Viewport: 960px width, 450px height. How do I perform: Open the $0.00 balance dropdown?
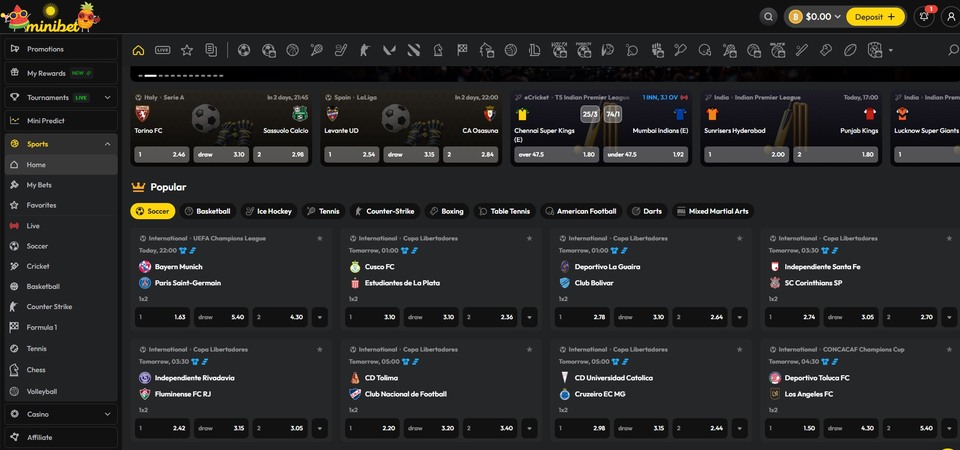point(816,17)
